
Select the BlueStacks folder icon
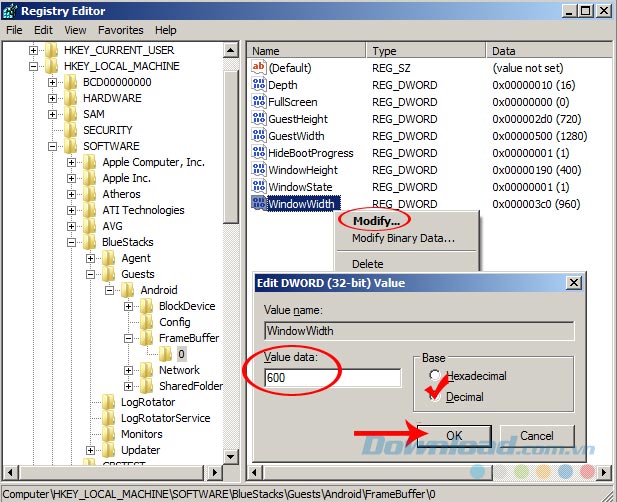click(x=90, y=242)
